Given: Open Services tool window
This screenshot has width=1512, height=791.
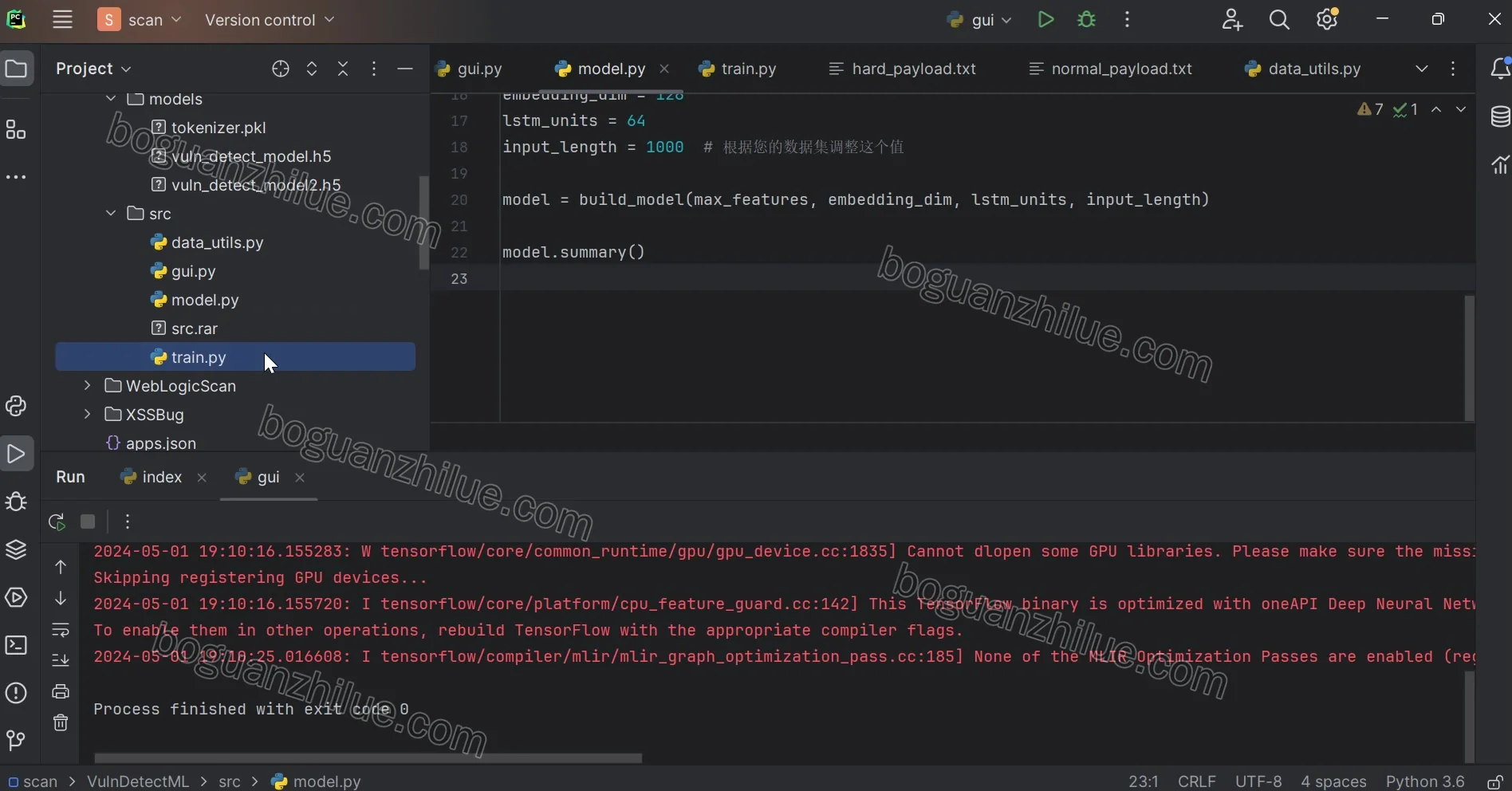Looking at the screenshot, I should [x=16, y=597].
